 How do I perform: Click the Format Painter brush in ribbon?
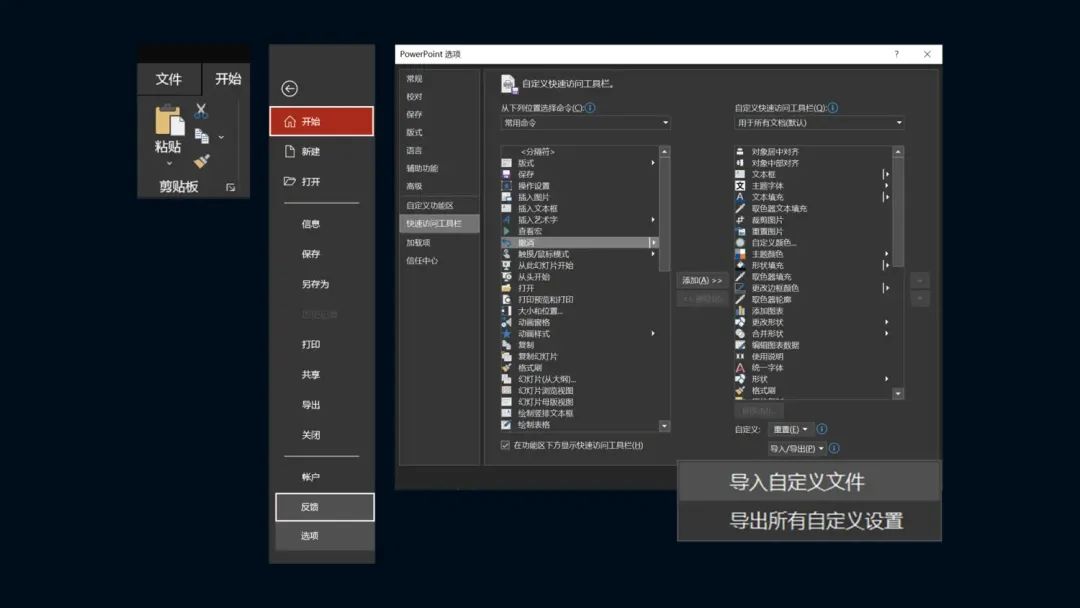tap(201, 161)
